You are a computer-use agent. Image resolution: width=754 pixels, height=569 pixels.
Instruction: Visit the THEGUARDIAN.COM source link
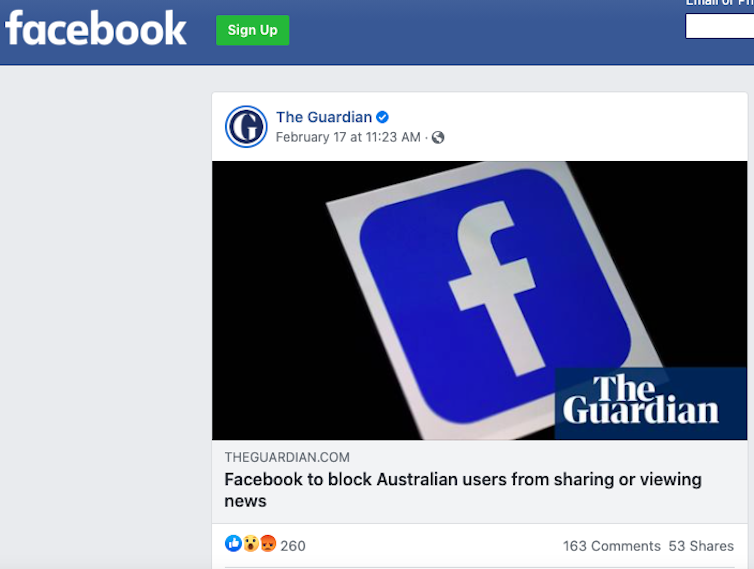[x=287, y=457]
